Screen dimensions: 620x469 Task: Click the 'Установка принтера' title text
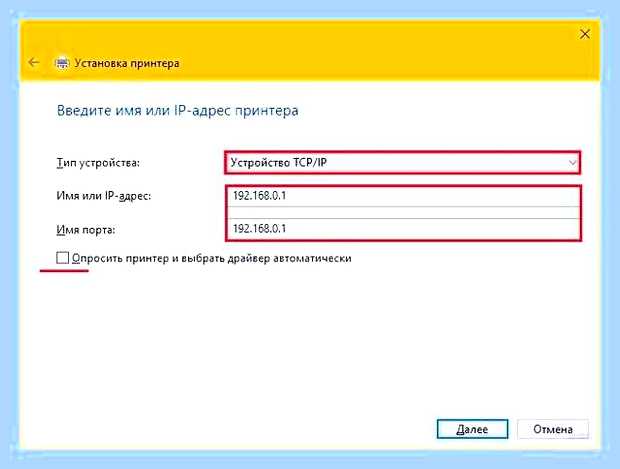127,63
